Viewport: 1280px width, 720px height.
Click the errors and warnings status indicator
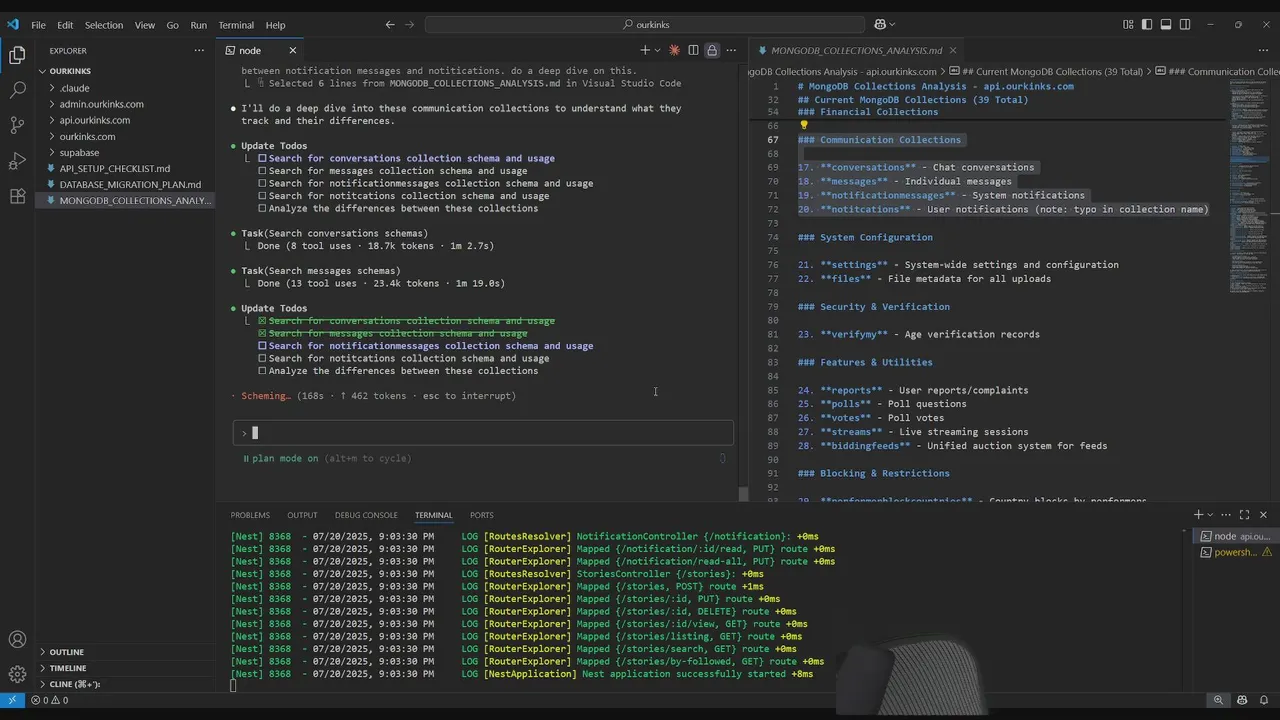coord(49,700)
